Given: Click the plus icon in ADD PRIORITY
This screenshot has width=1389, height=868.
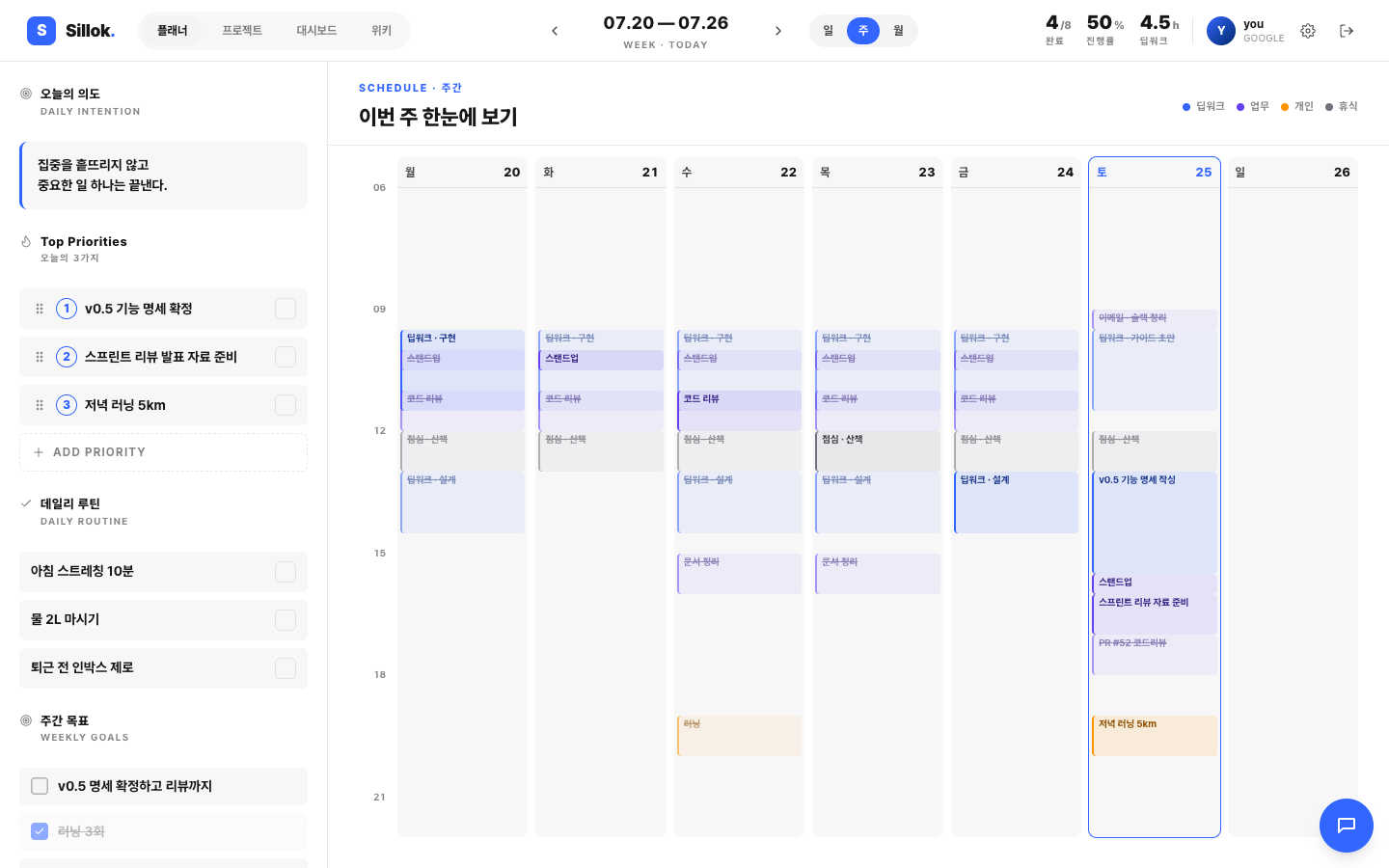Looking at the screenshot, I should pyautogui.click(x=39, y=452).
